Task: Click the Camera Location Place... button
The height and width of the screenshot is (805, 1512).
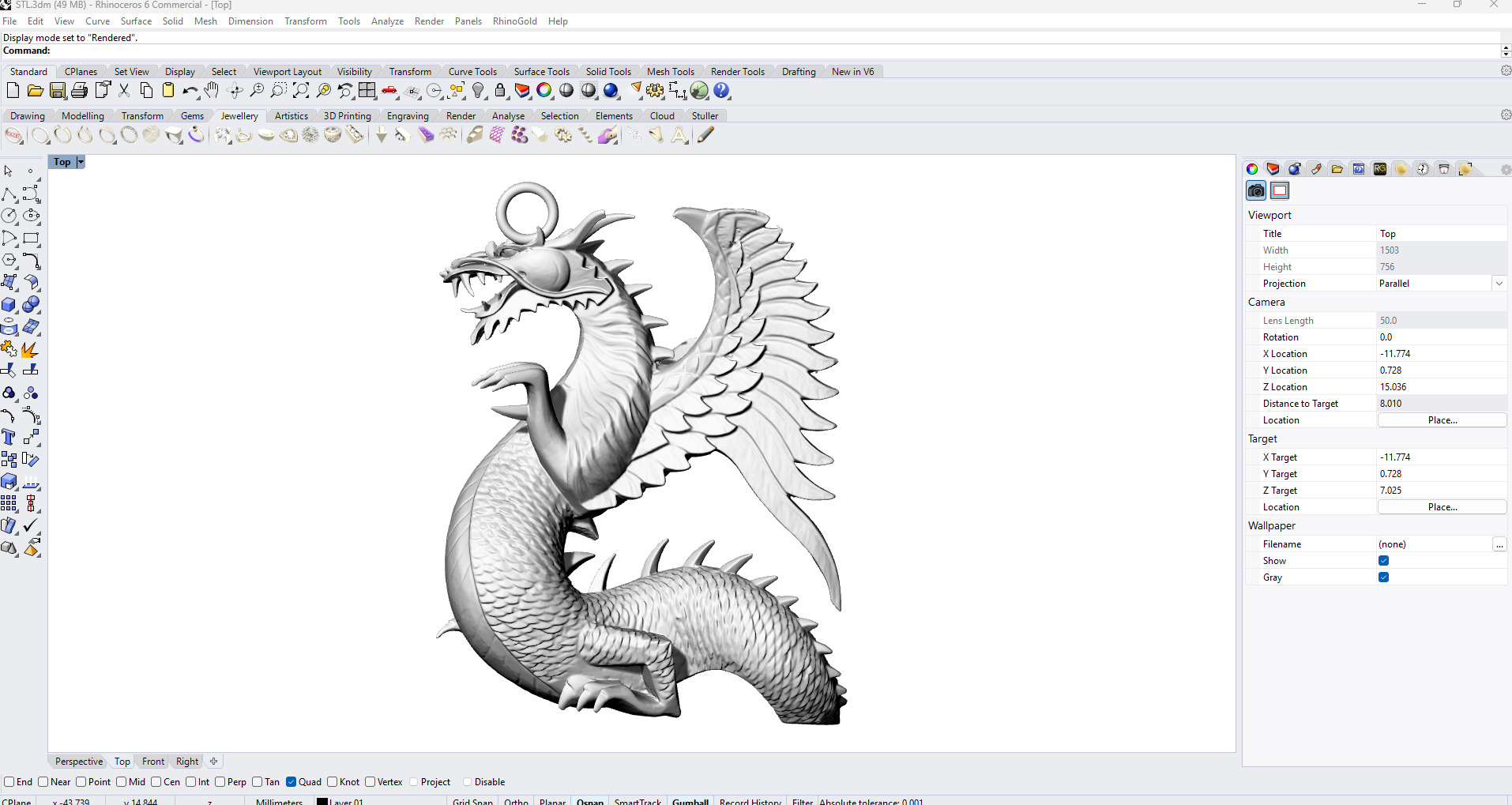Action: (1442, 420)
